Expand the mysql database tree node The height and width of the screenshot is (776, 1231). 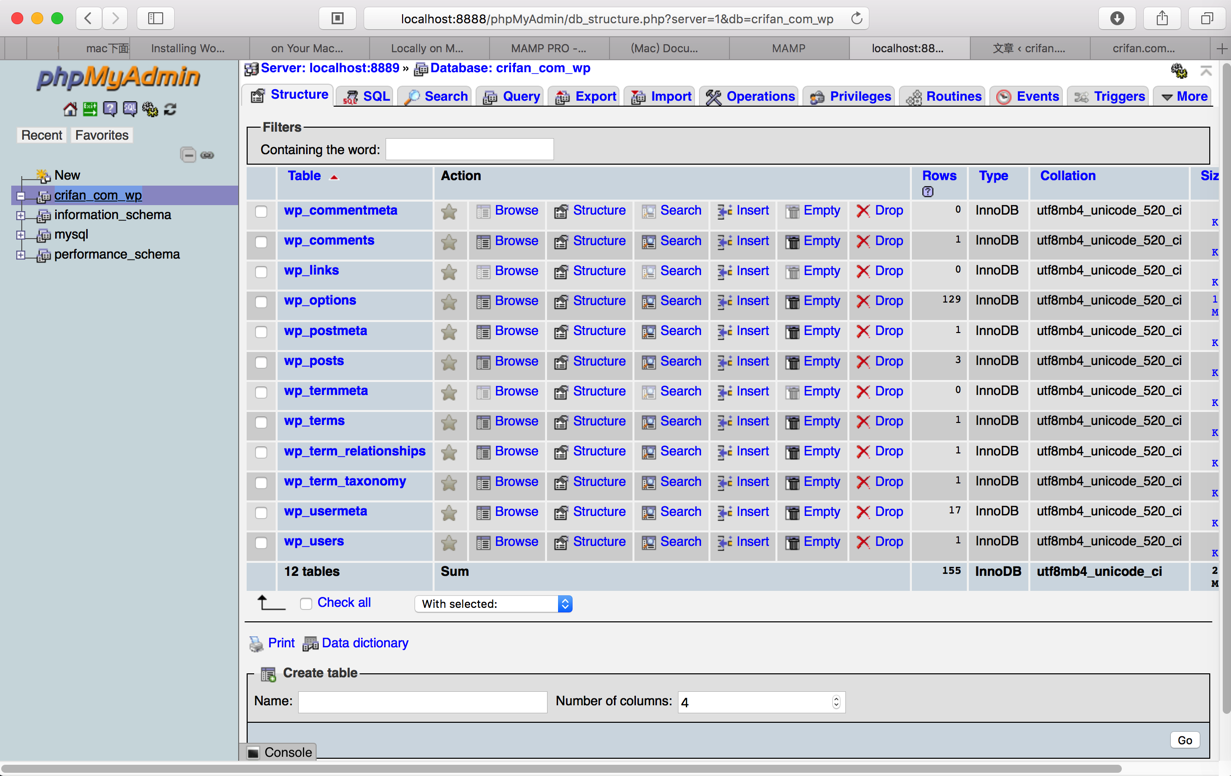click(x=20, y=235)
